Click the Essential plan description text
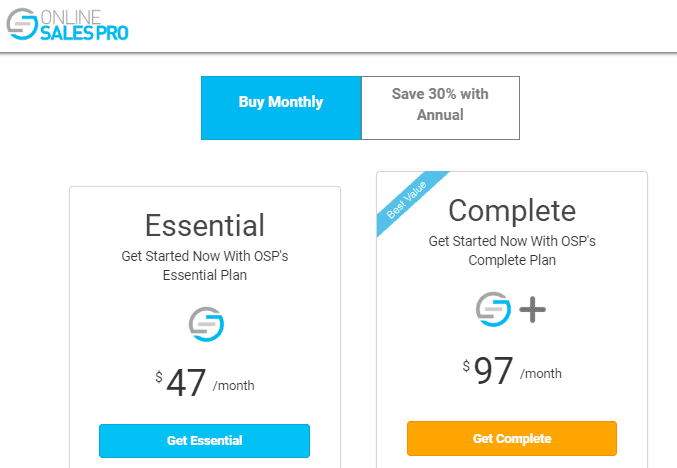The width and height of the screenshot is (677, 468). (205, 266)
